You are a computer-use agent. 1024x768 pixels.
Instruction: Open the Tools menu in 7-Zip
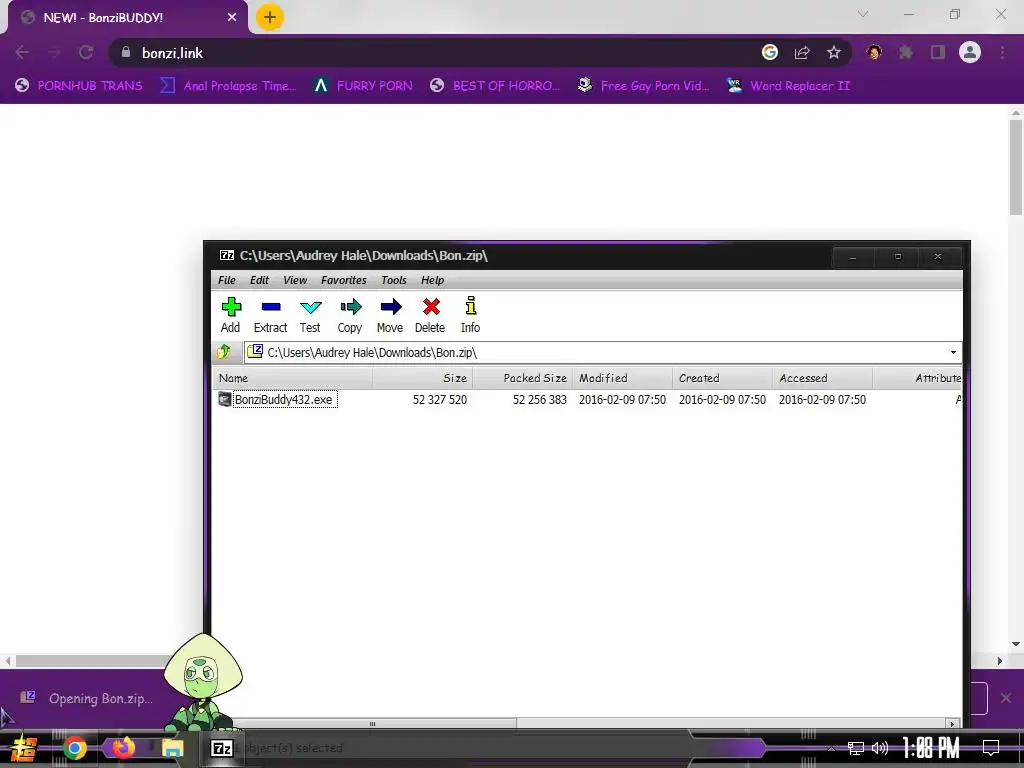394,280
